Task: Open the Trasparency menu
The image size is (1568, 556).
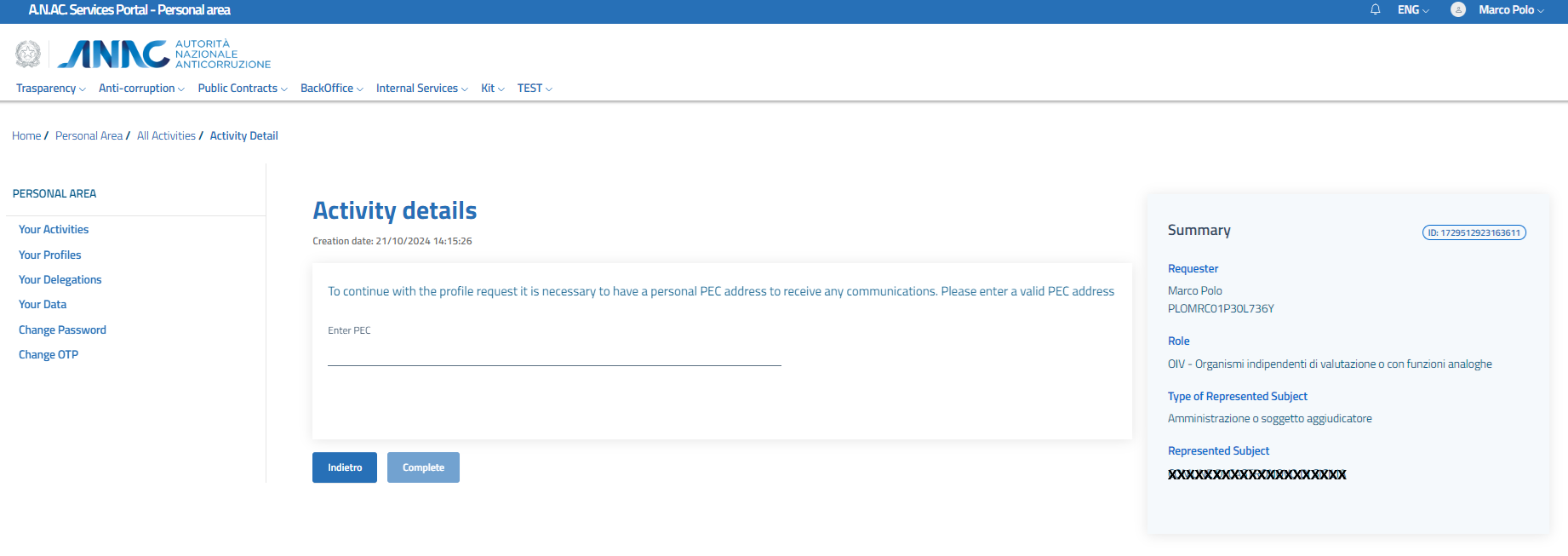Action: 50,89
